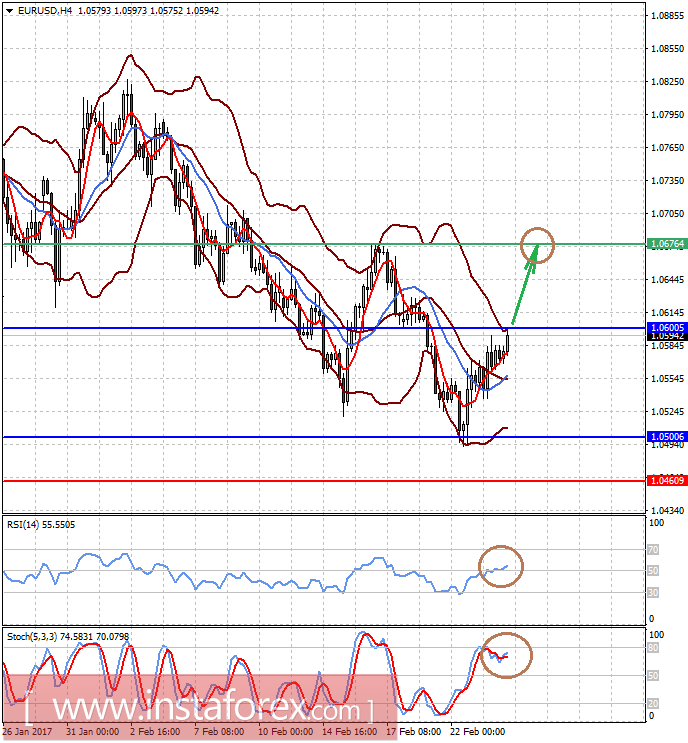Select the green 1.06764 price label

(x=665, y=244)
